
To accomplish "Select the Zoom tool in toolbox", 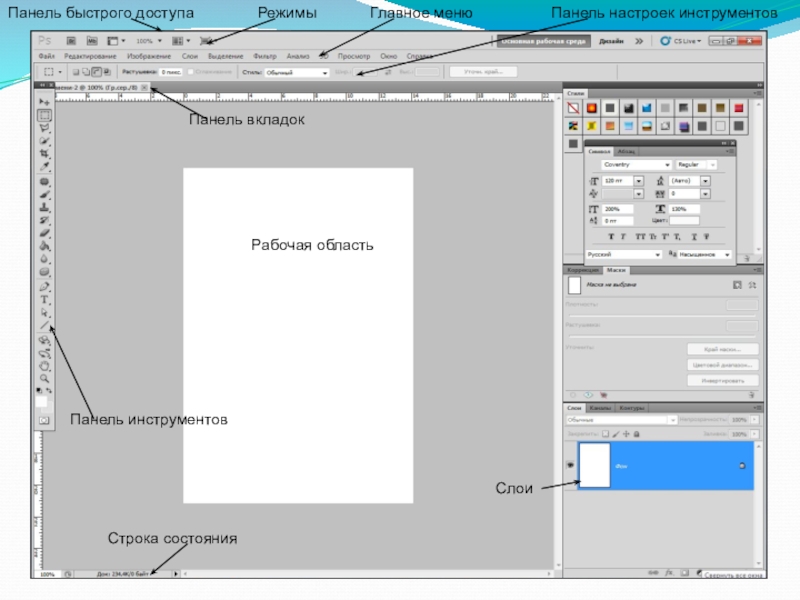I will tap(44, 378).
